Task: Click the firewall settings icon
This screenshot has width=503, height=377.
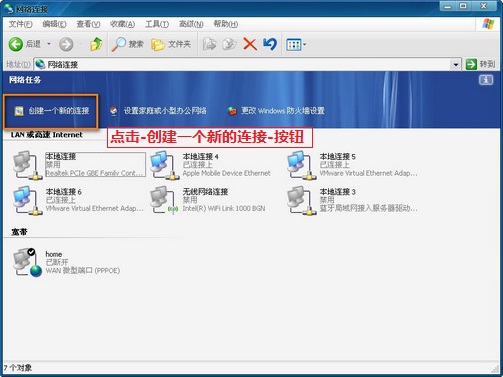Action: coord(232,111)
